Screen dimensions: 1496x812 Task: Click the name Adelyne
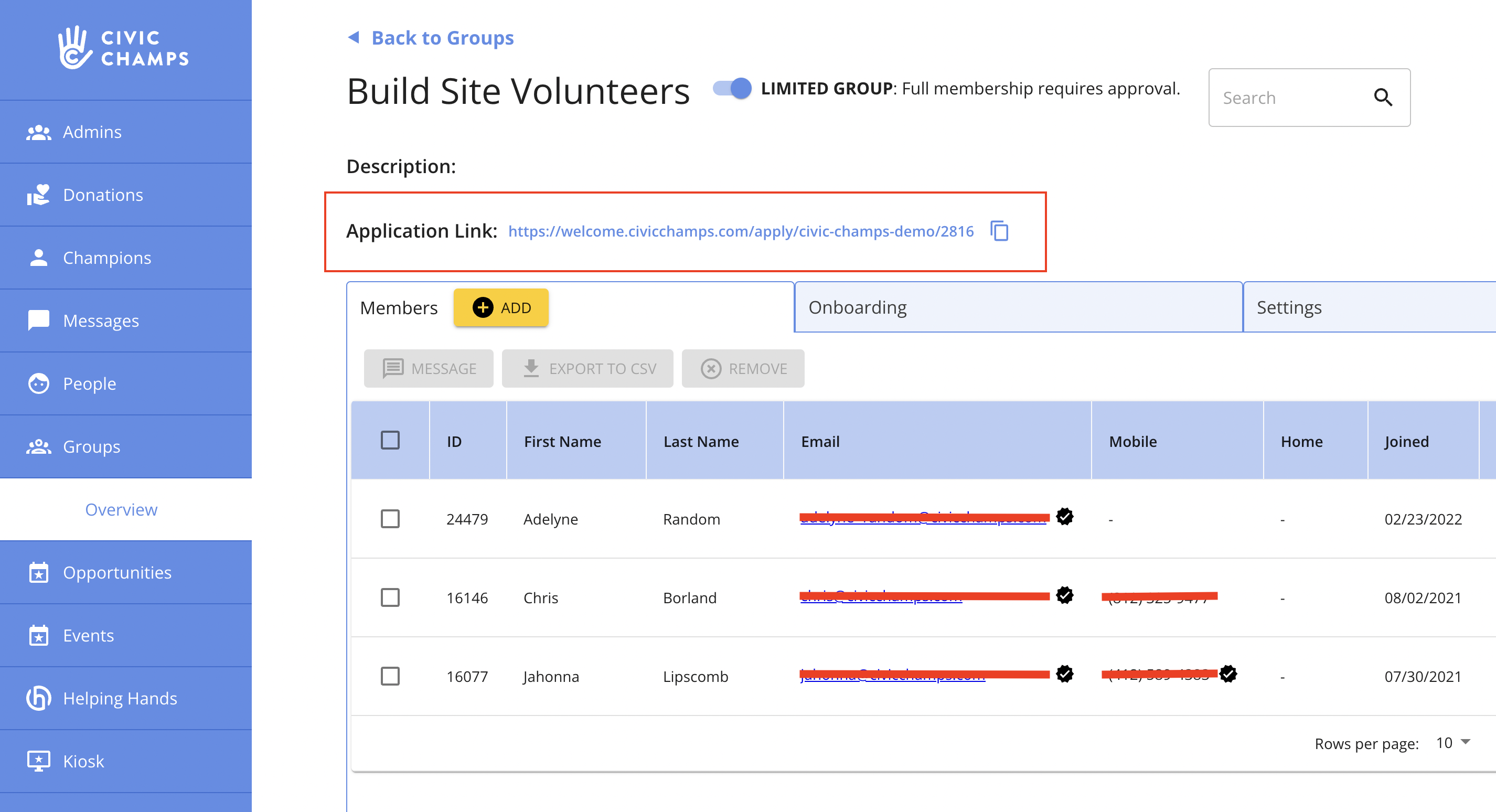551,519
